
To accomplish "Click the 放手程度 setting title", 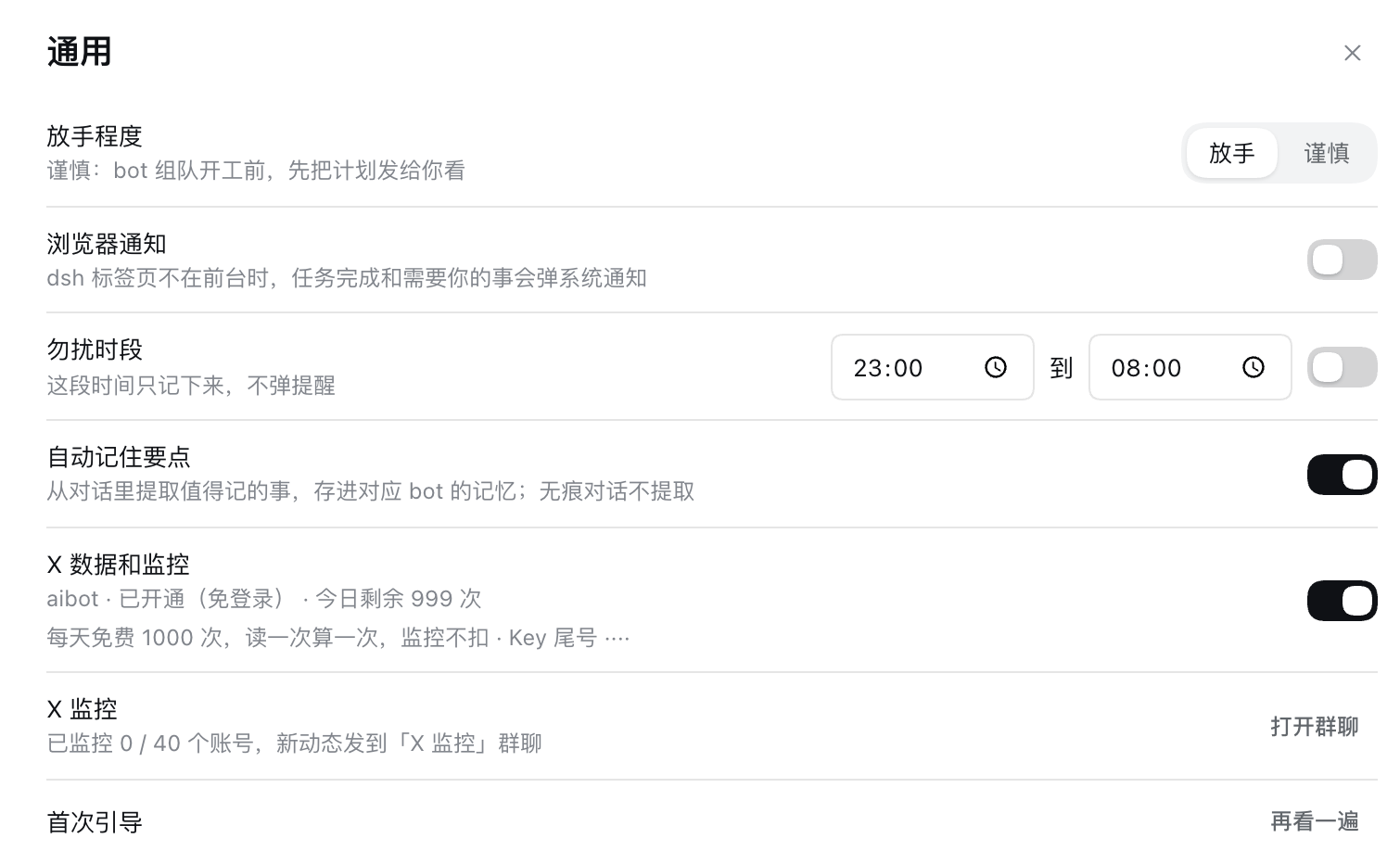I will point(95,136).
